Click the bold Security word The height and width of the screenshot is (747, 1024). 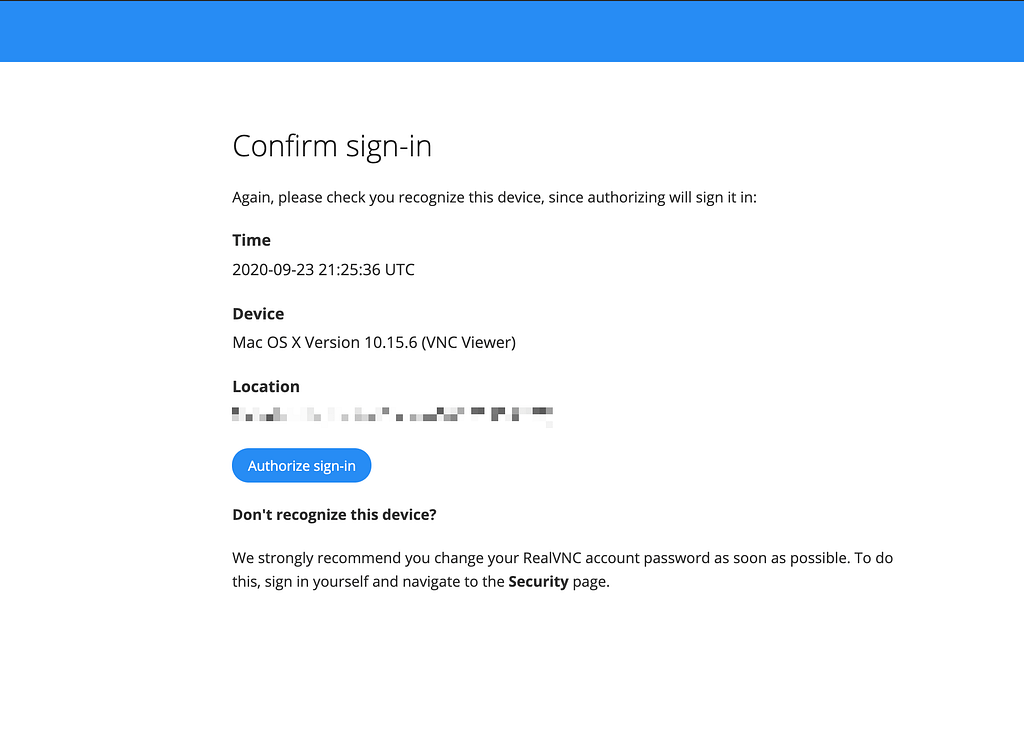point(538,582)
